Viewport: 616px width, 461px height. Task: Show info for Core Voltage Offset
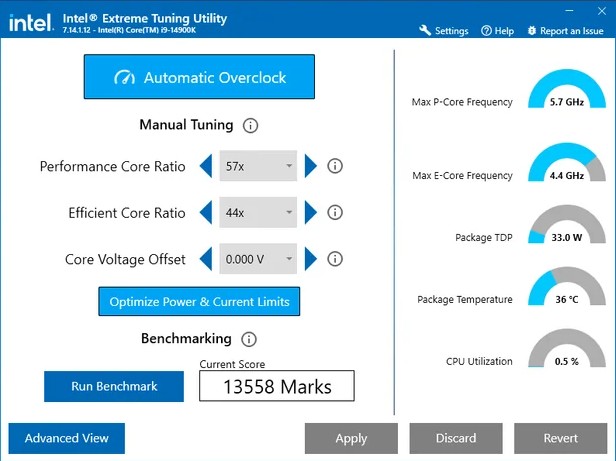click(x=335, y=259)
